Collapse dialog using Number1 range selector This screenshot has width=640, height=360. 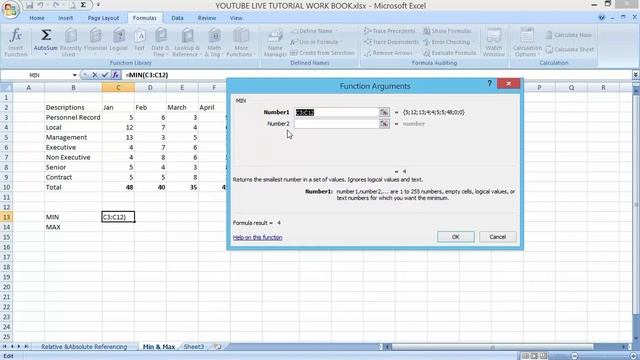click(x=384, y=112)
